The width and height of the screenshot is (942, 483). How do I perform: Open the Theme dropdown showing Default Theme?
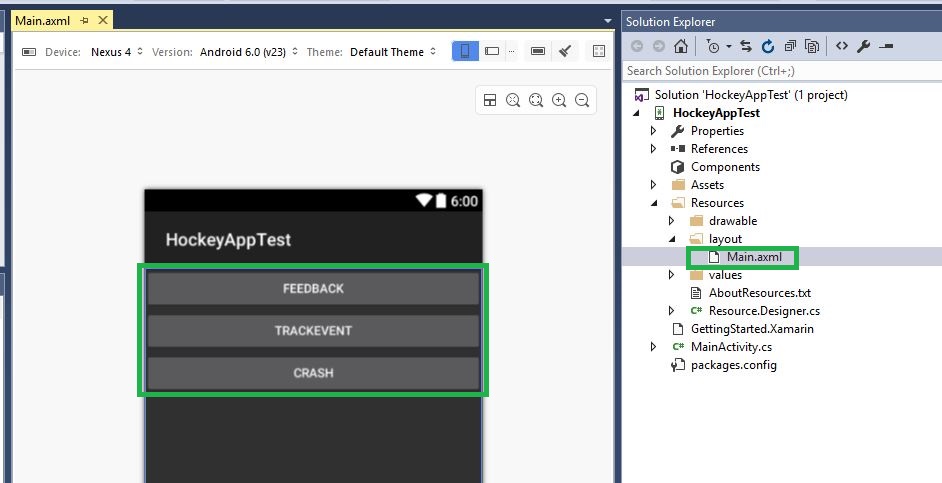(393, 52)
